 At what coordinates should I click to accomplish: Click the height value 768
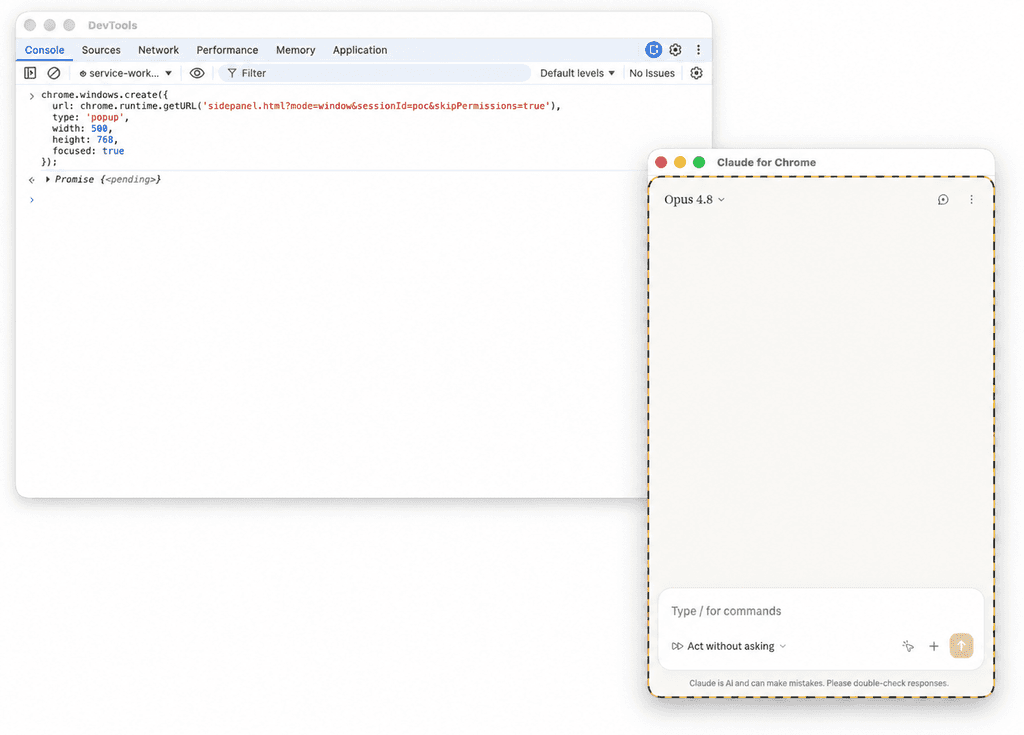coord(104,139)
